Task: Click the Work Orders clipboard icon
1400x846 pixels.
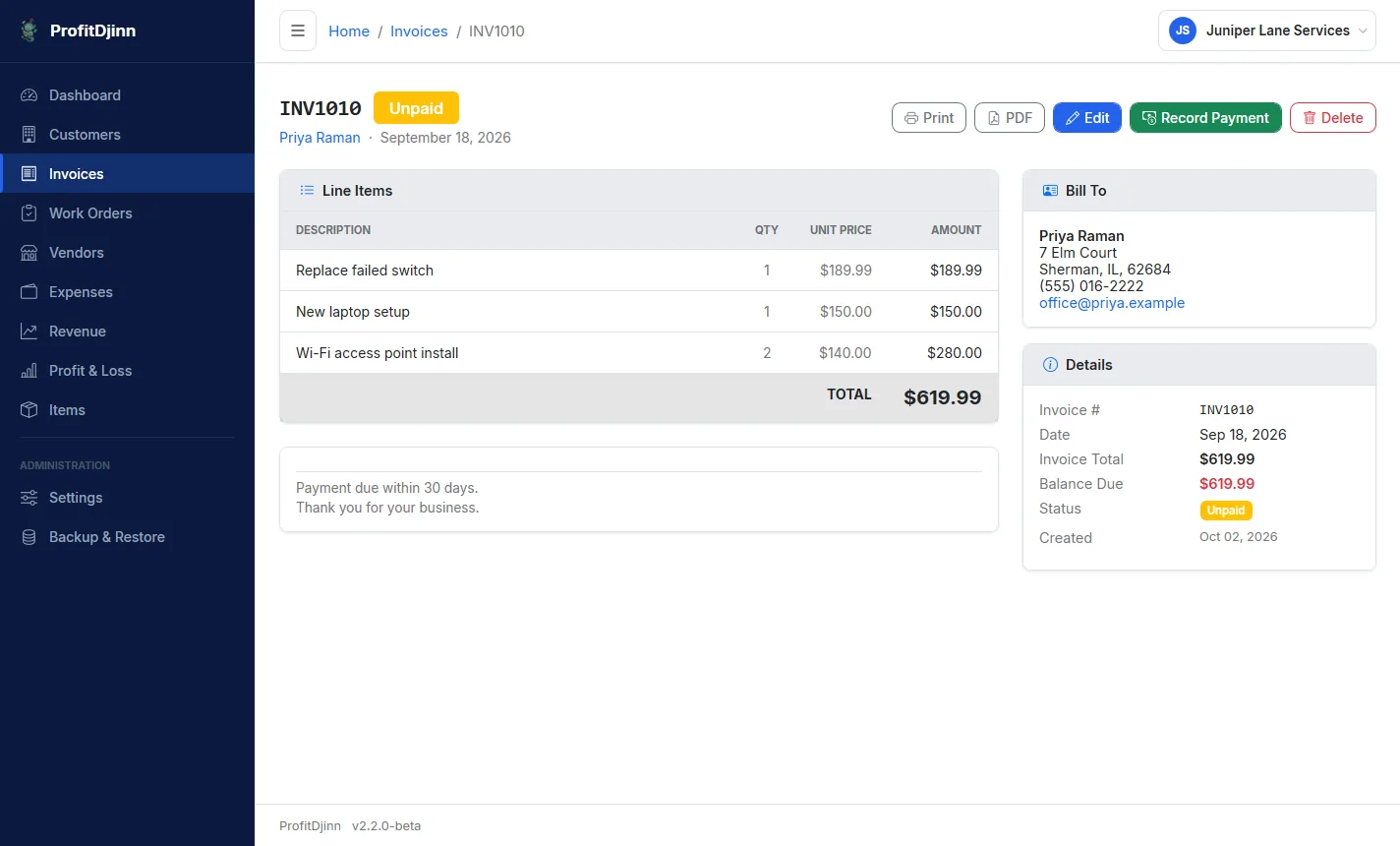Action: pos(29,213)
